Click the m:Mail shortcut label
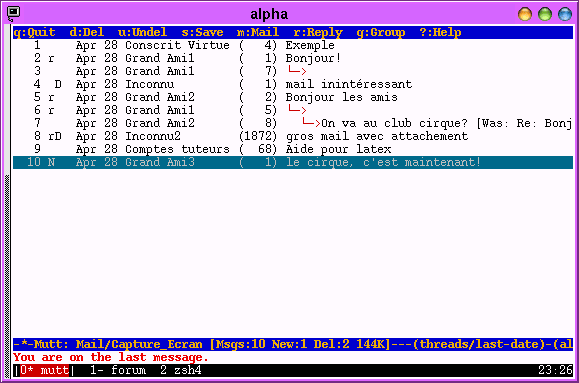Viewport: 579px width, 383px height. [258, 33]
